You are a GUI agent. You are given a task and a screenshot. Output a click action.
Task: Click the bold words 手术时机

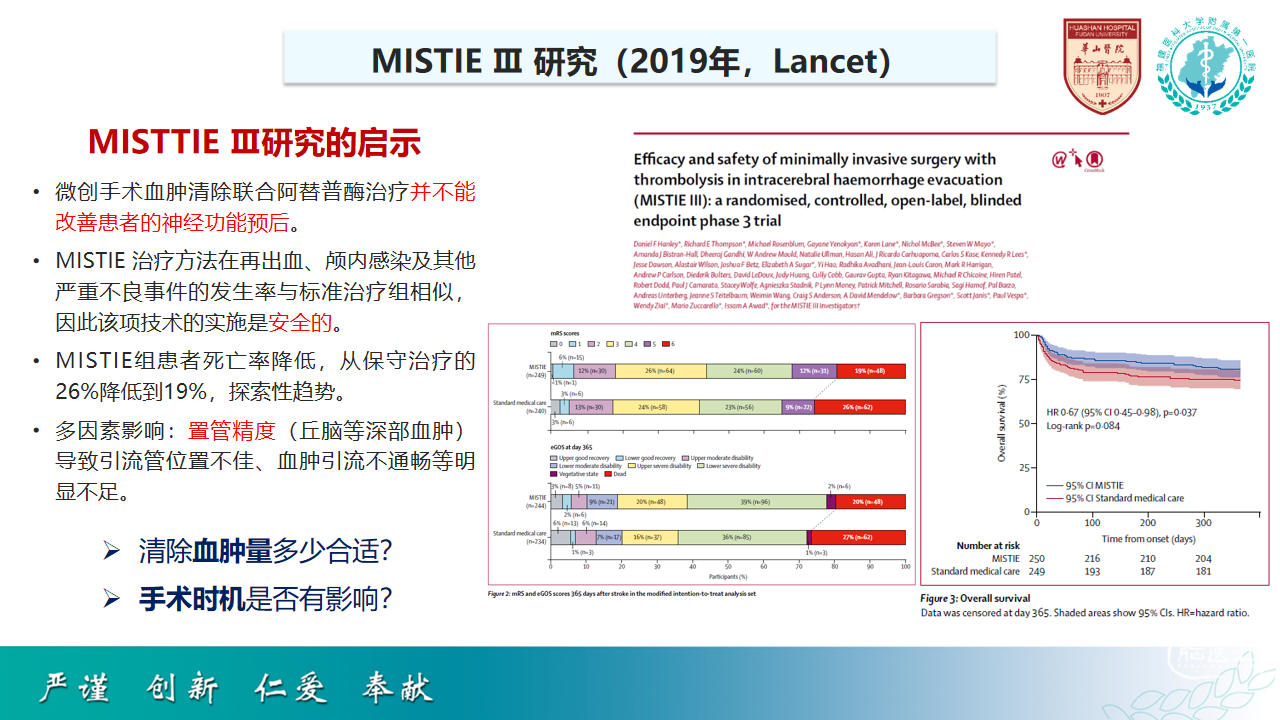192,599
